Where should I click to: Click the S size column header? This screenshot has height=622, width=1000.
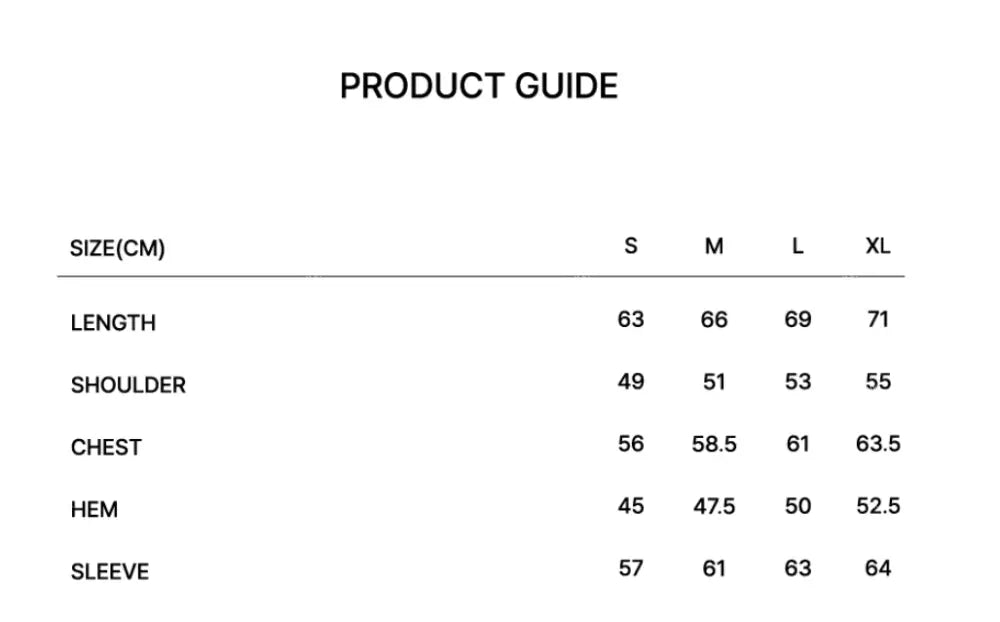click(x=630, y=246)
